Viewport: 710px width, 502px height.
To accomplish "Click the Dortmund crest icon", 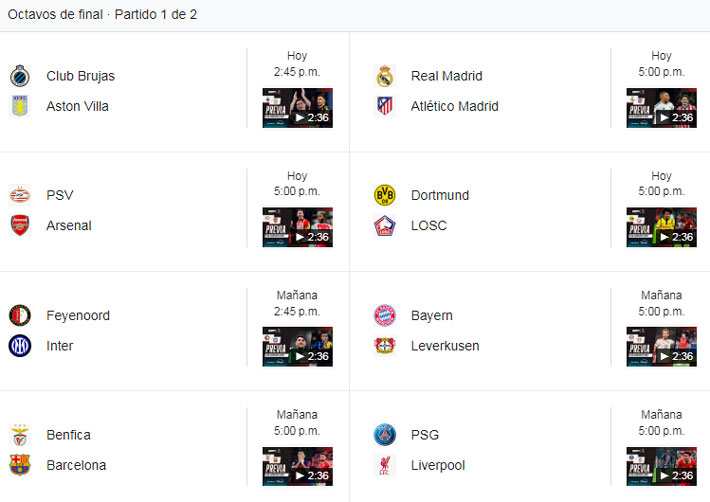I will point(385,195).
